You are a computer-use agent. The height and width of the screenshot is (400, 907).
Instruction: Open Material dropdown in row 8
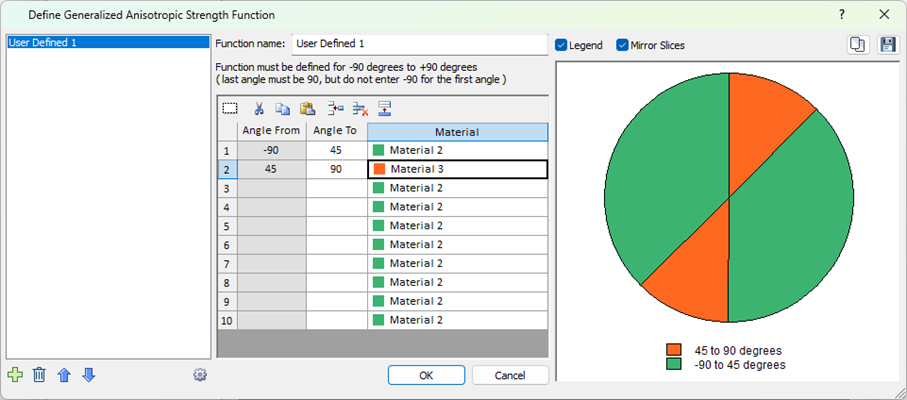[458, 283]
